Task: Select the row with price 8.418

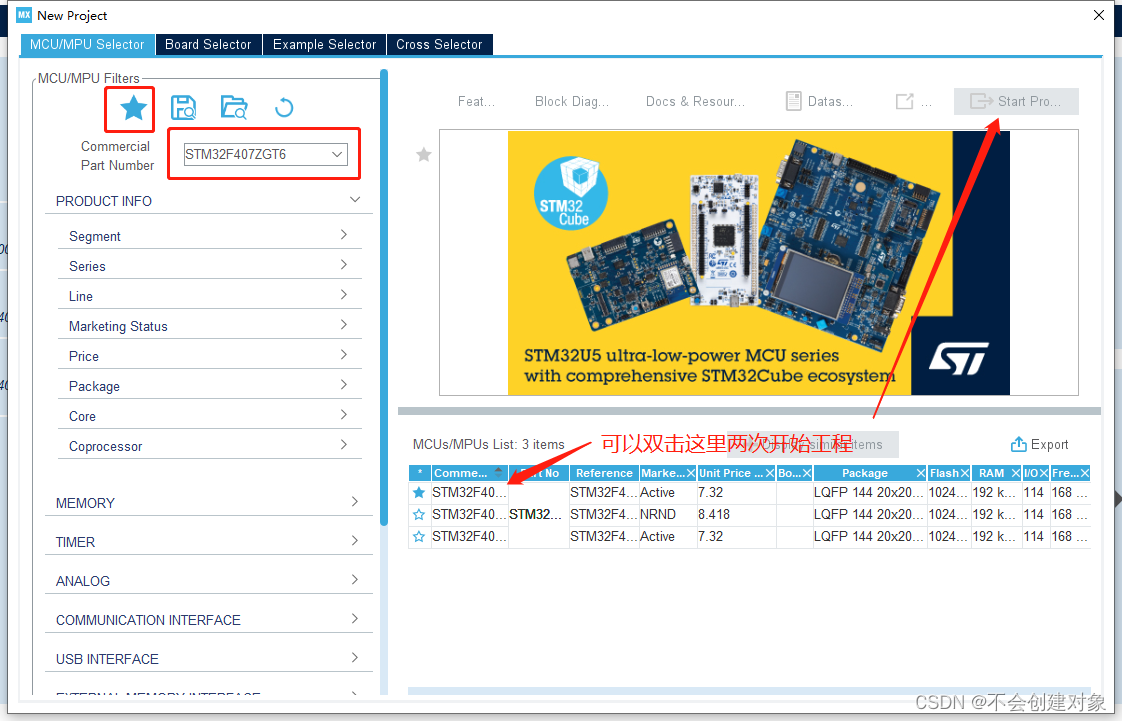Action: [x=749, y=514]
